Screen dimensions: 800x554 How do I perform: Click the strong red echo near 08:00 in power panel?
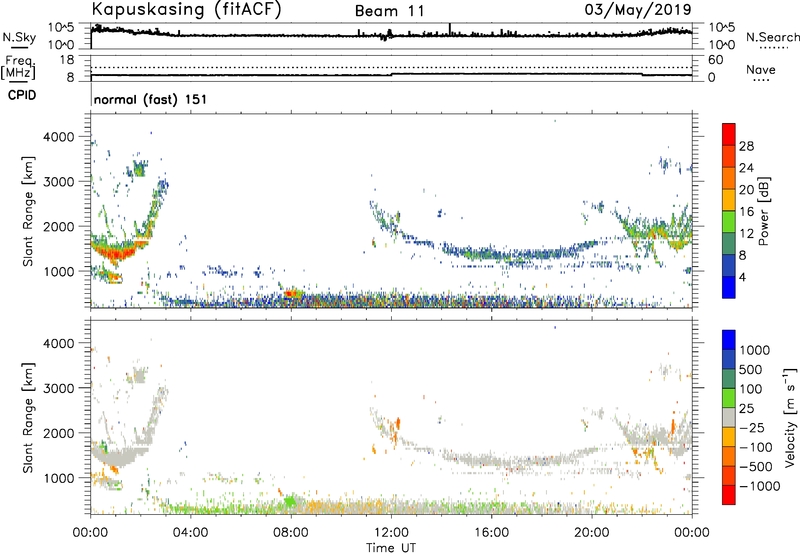click(x=292, y=294)
